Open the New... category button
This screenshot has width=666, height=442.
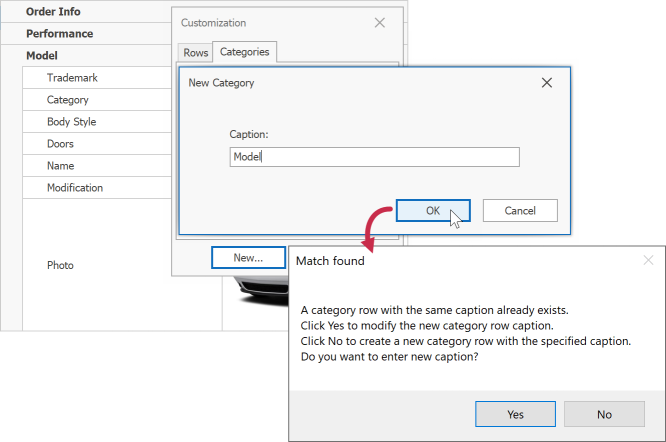(x=248, y=258)
